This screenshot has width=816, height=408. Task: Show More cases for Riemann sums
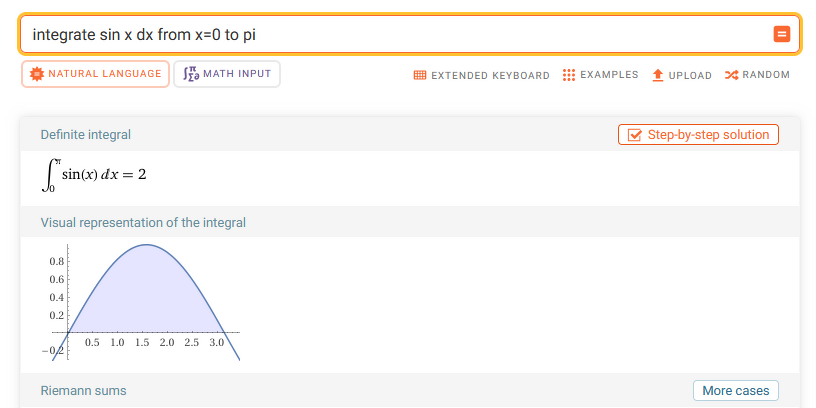(x=735, y=391)
